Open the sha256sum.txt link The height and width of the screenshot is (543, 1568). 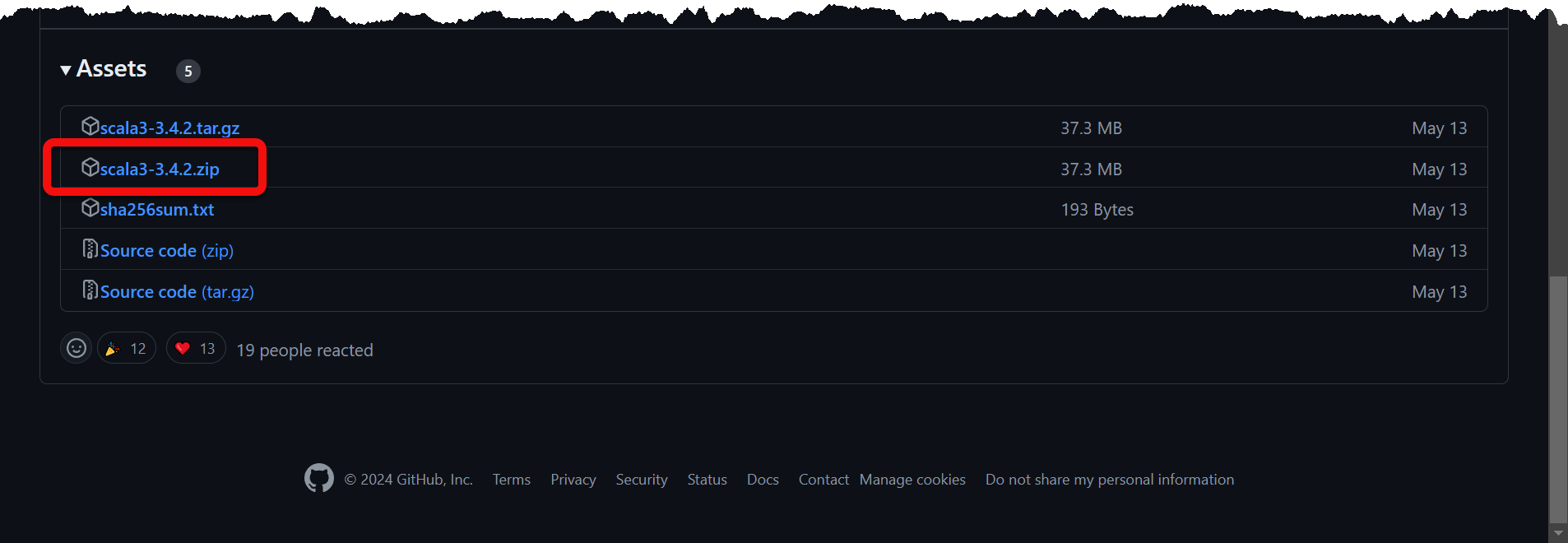[x=157, y=210]
